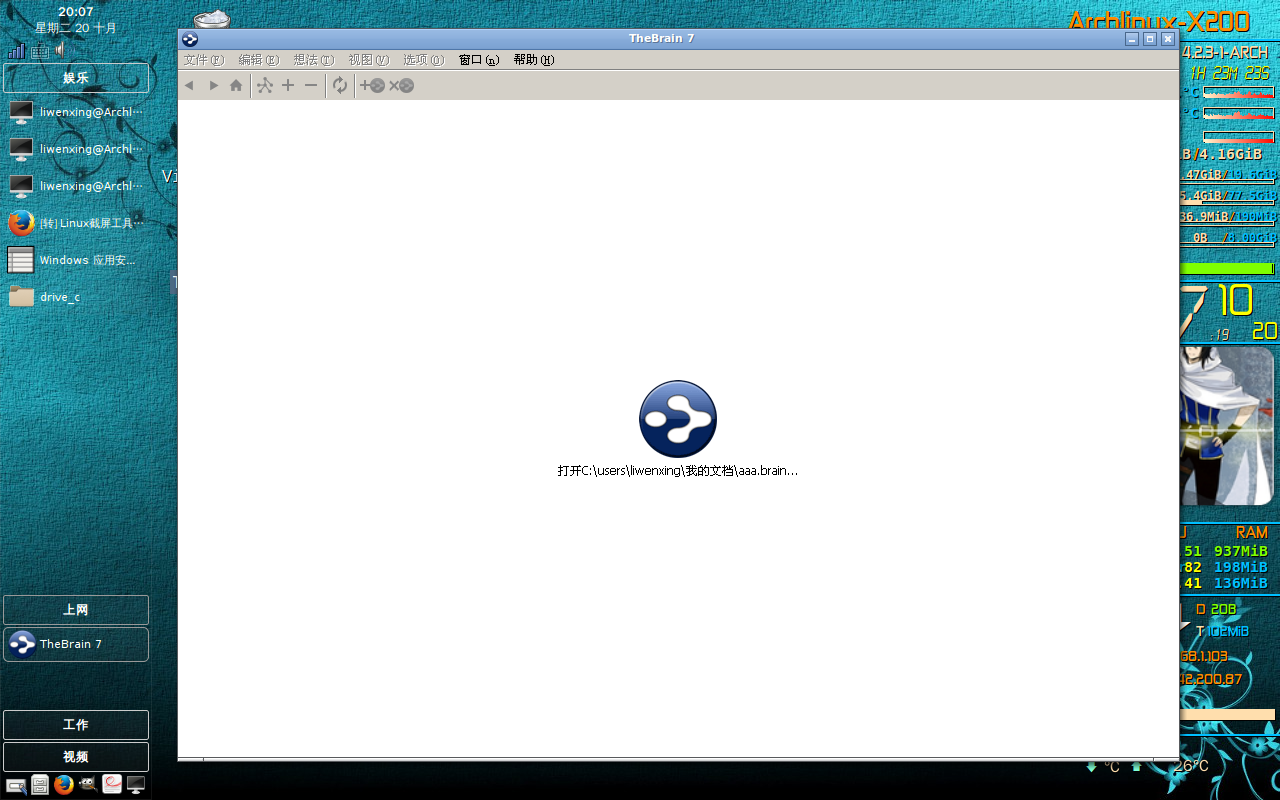
Task: Click the anime character picture on the right
Action: (1227, 426)
